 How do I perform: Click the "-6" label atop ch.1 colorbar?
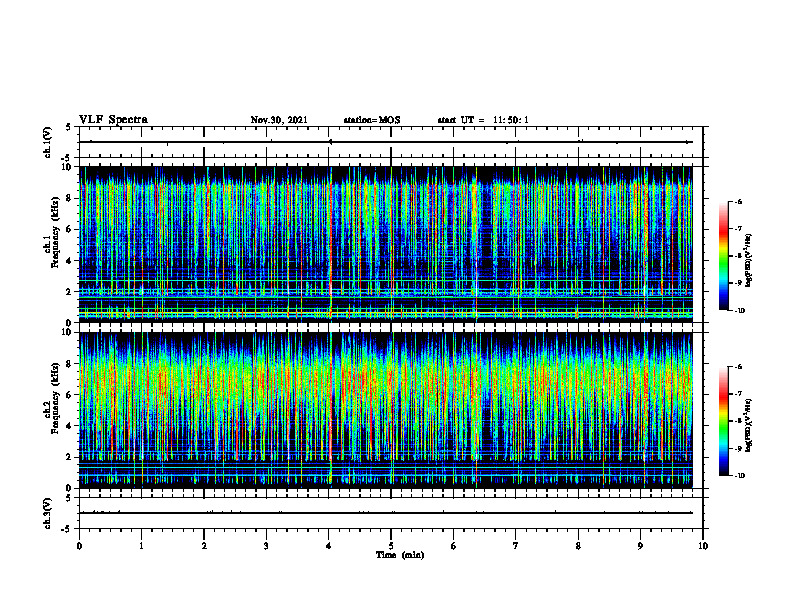[x=738, y=201]
